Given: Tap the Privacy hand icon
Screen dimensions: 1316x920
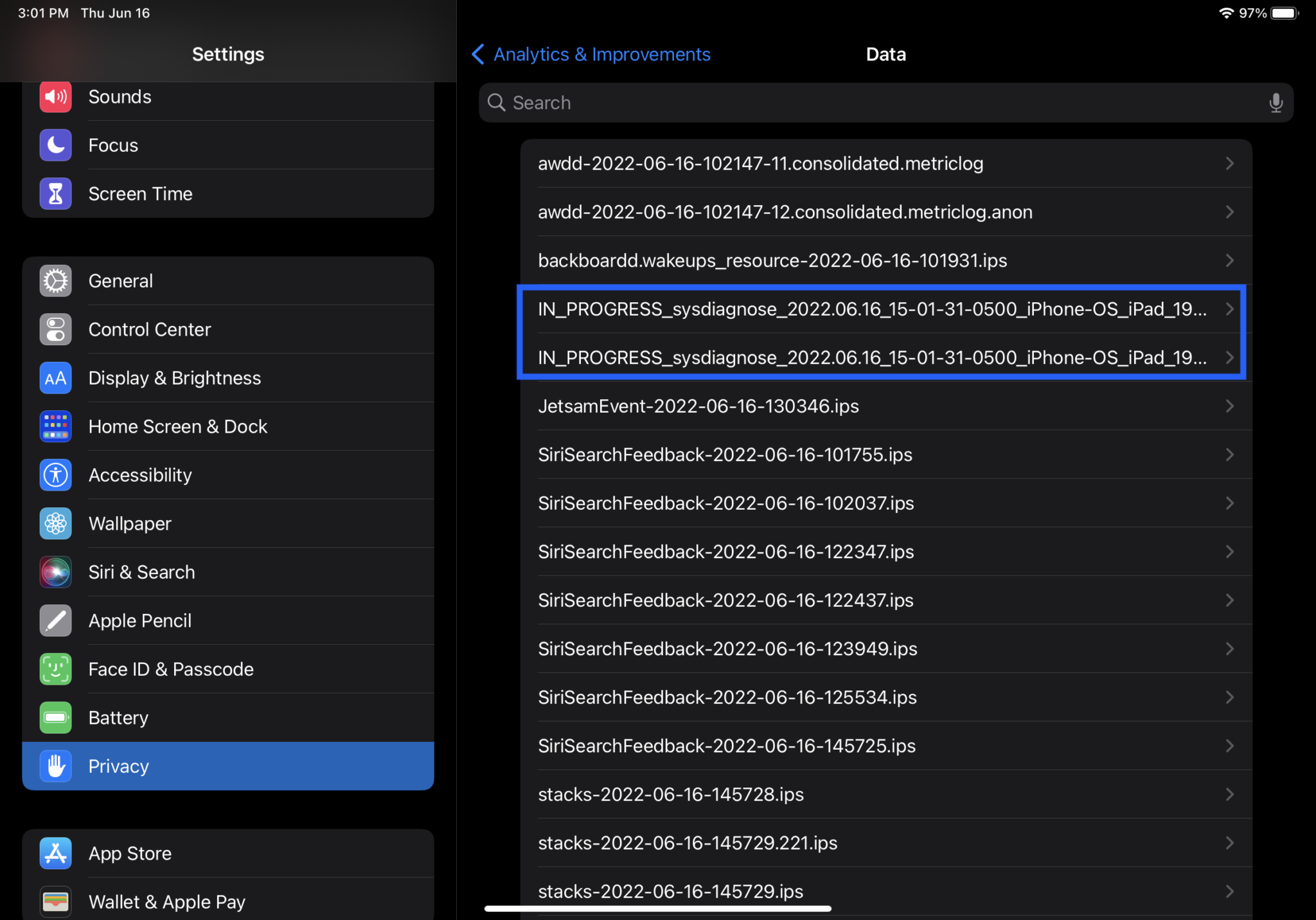Looking at the screenshot, I should point(56,766).
